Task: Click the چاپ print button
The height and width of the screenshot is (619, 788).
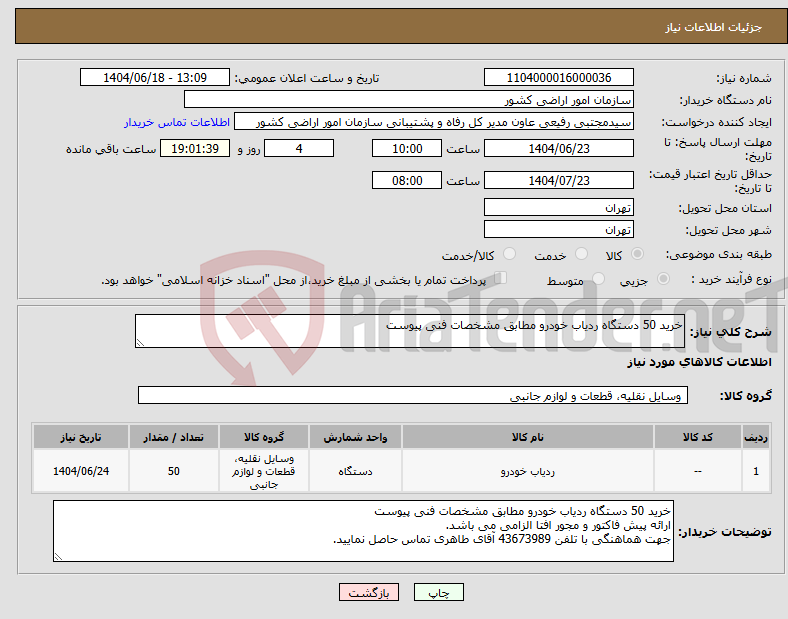Action: pyautogui.click(x=438, y=592)
